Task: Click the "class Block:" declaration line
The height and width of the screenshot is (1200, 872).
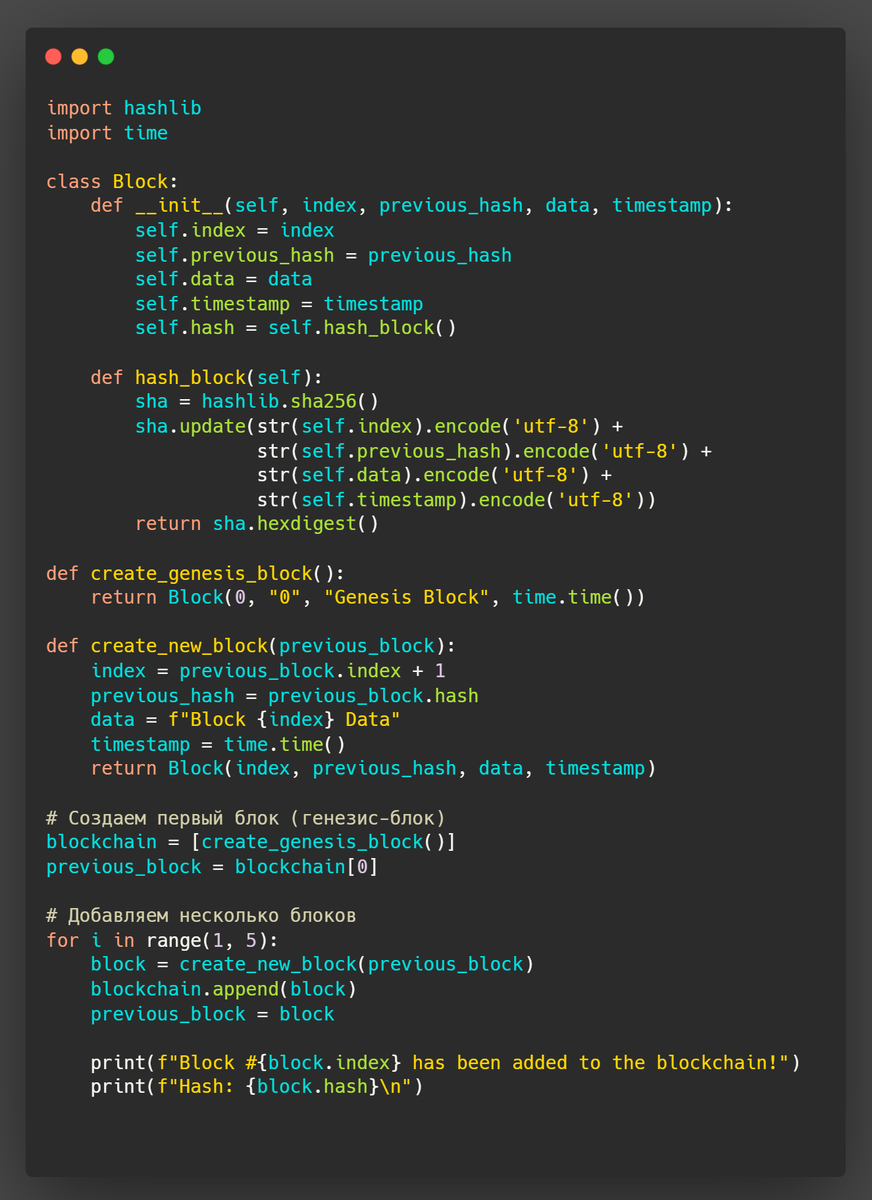Action: pos(112,182)
